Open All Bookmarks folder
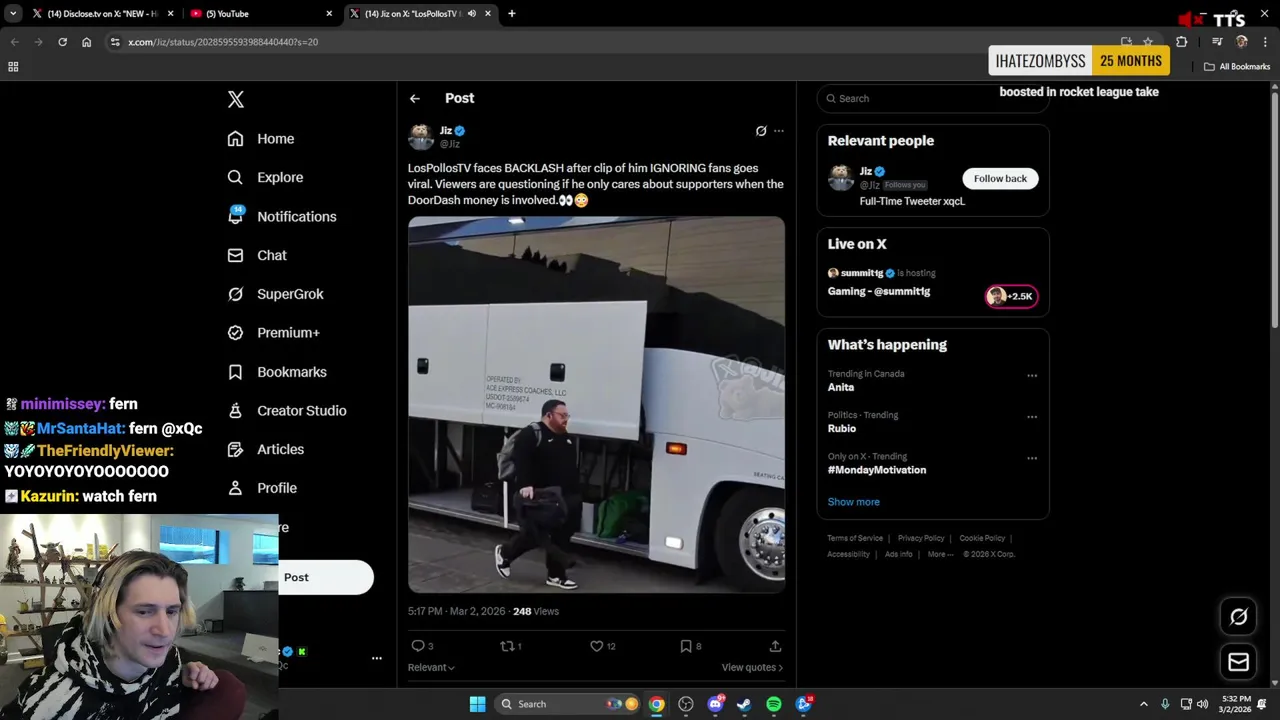1280x720 pixels. pos(1237,67)
